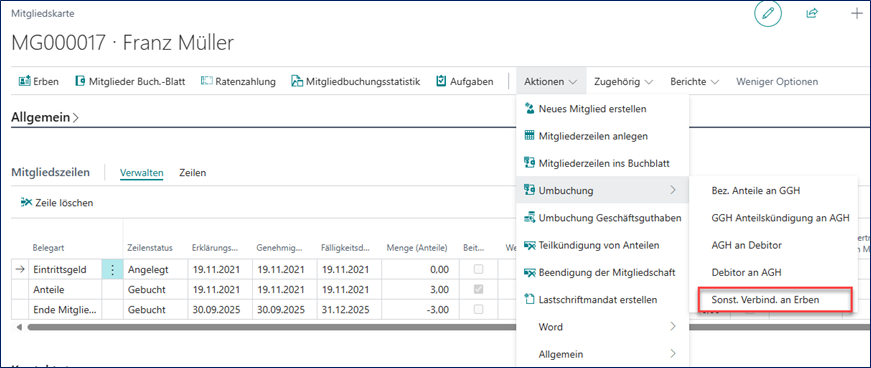Select AGH an Debitor
The height and width of the screenshot is (368, 871).
coord(774,245)
